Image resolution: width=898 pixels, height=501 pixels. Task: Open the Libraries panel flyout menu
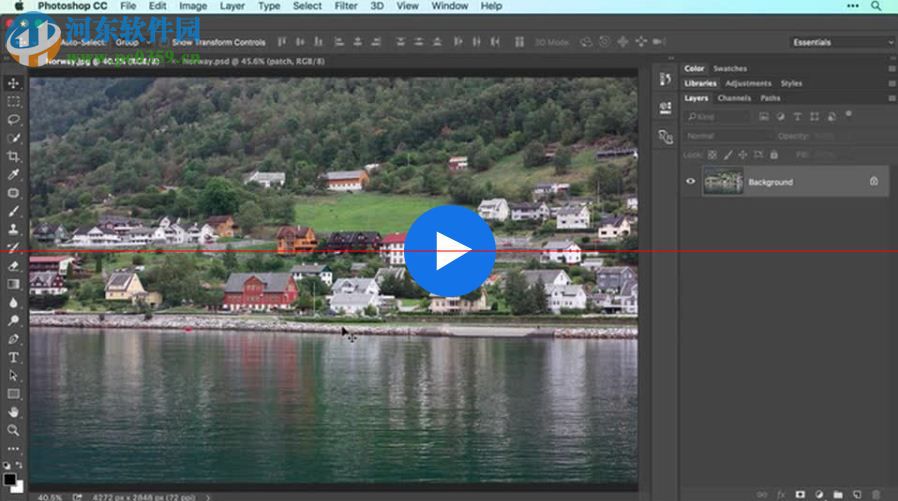[892, 84]
